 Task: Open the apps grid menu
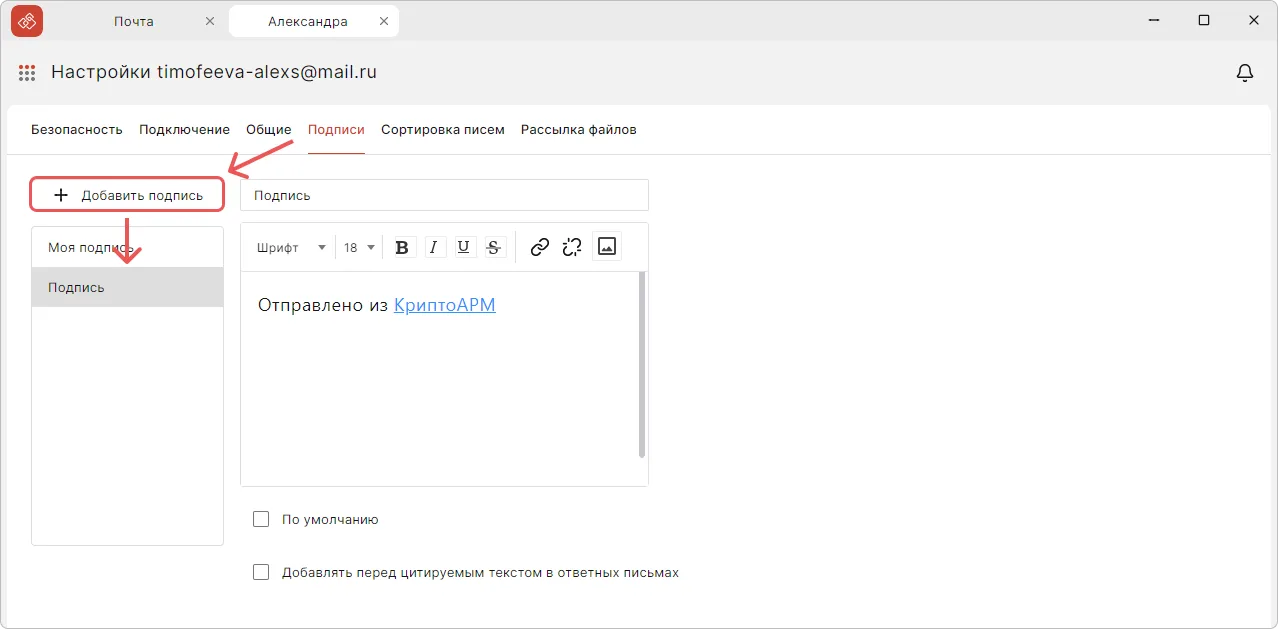pyautogui.click(x=26, y=72)
